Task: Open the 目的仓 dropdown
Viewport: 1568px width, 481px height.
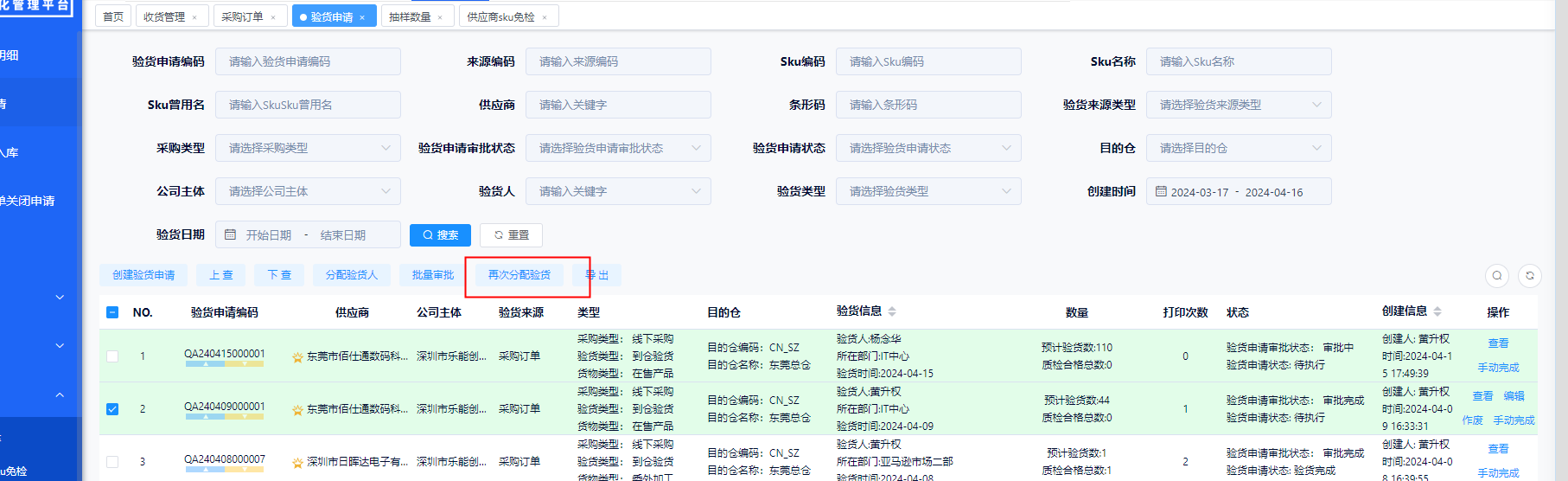Action: click(x=1239, y=148)
